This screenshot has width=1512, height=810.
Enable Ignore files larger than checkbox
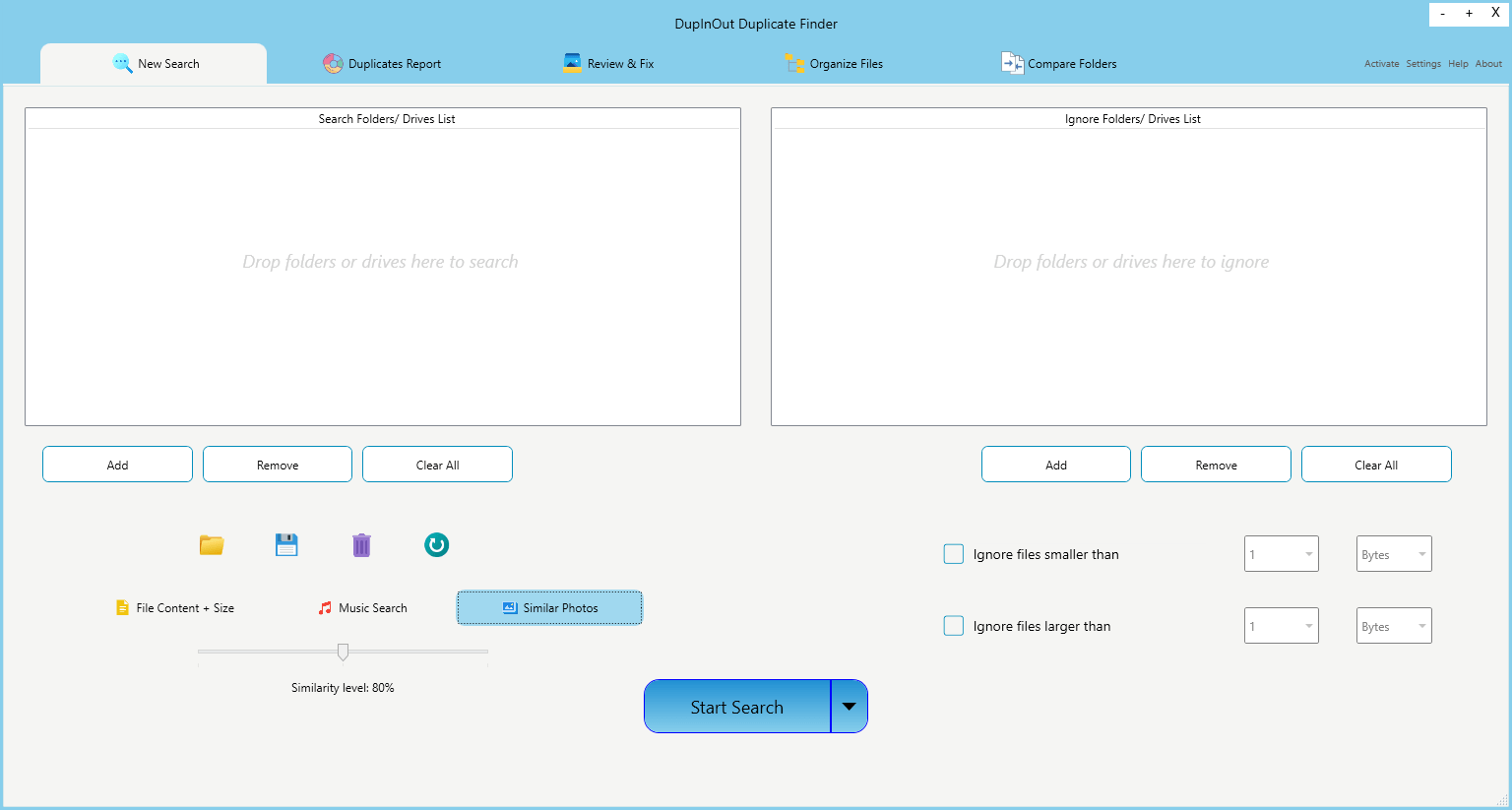coord(954,626)
